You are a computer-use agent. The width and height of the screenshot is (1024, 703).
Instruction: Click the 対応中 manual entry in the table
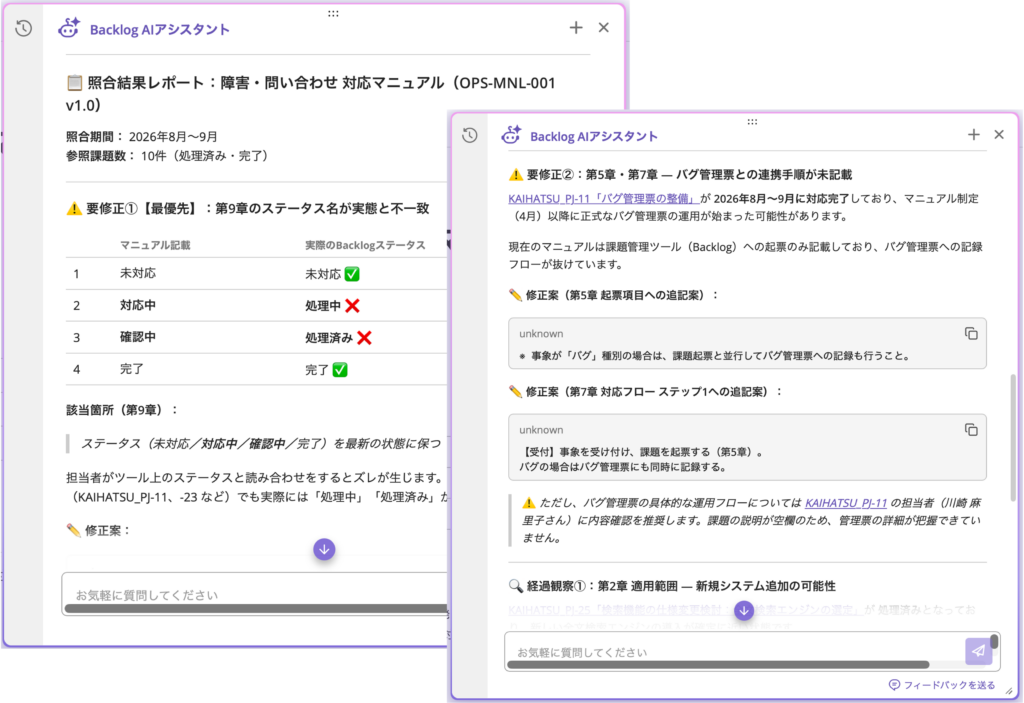(x=137, y=305)
